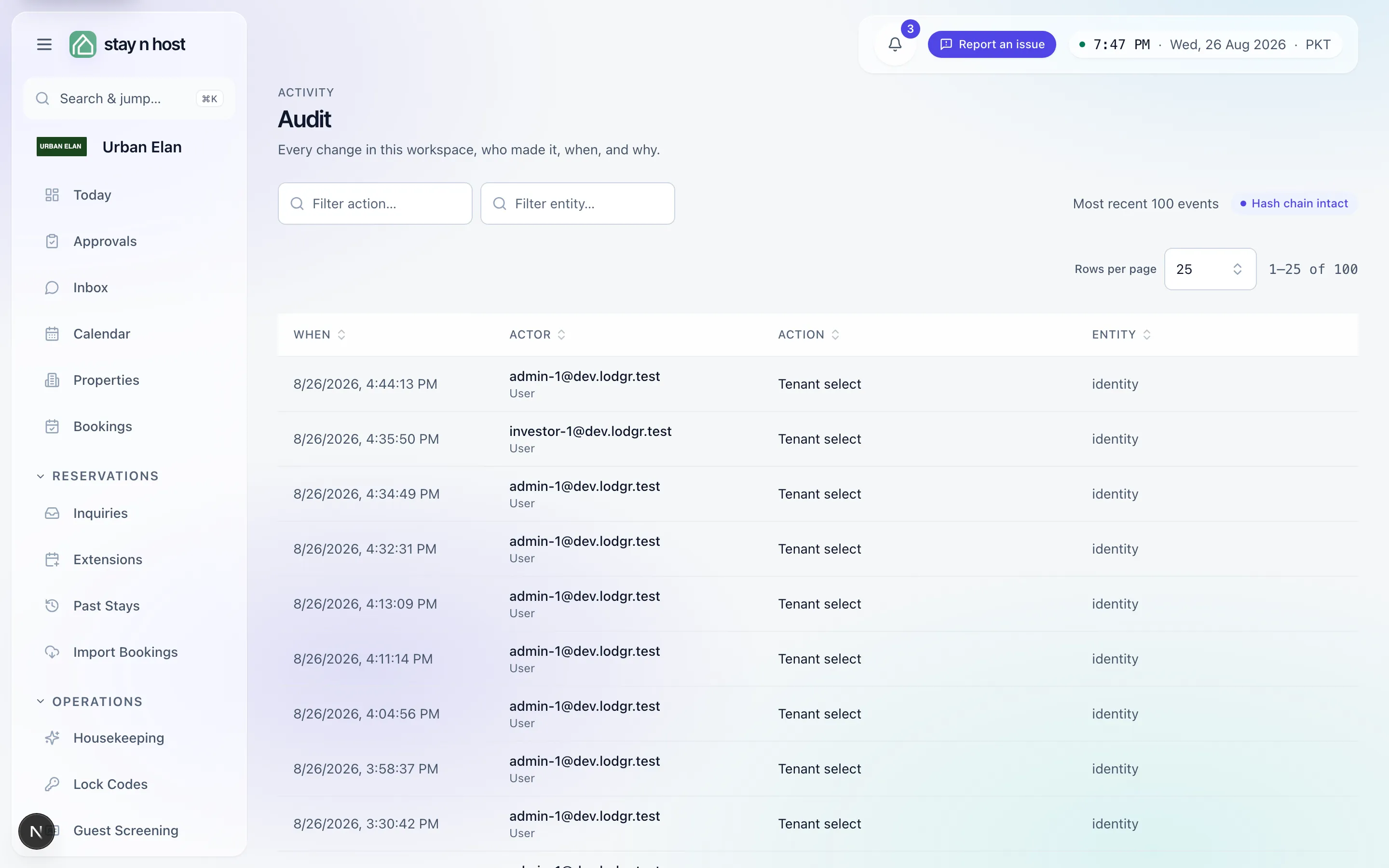
Task: Click the Urban Elan logo badge
Action: point(61,147)
